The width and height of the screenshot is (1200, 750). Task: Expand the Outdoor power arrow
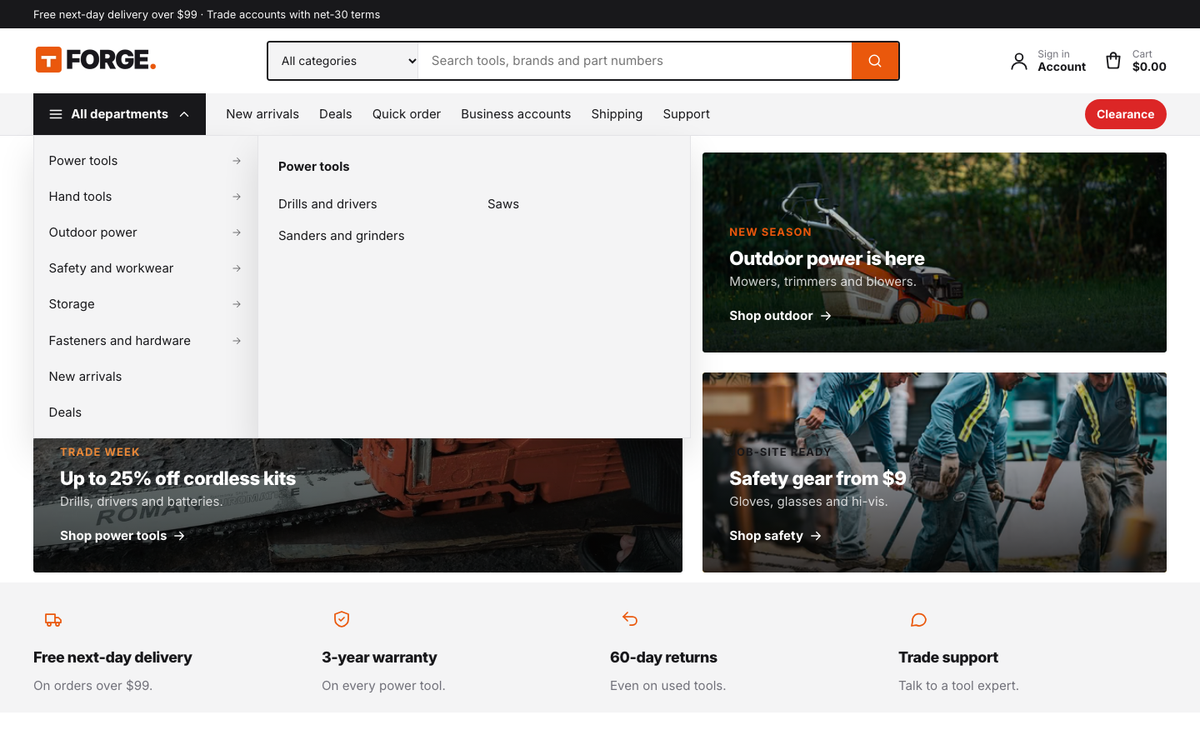pos(236,233)
